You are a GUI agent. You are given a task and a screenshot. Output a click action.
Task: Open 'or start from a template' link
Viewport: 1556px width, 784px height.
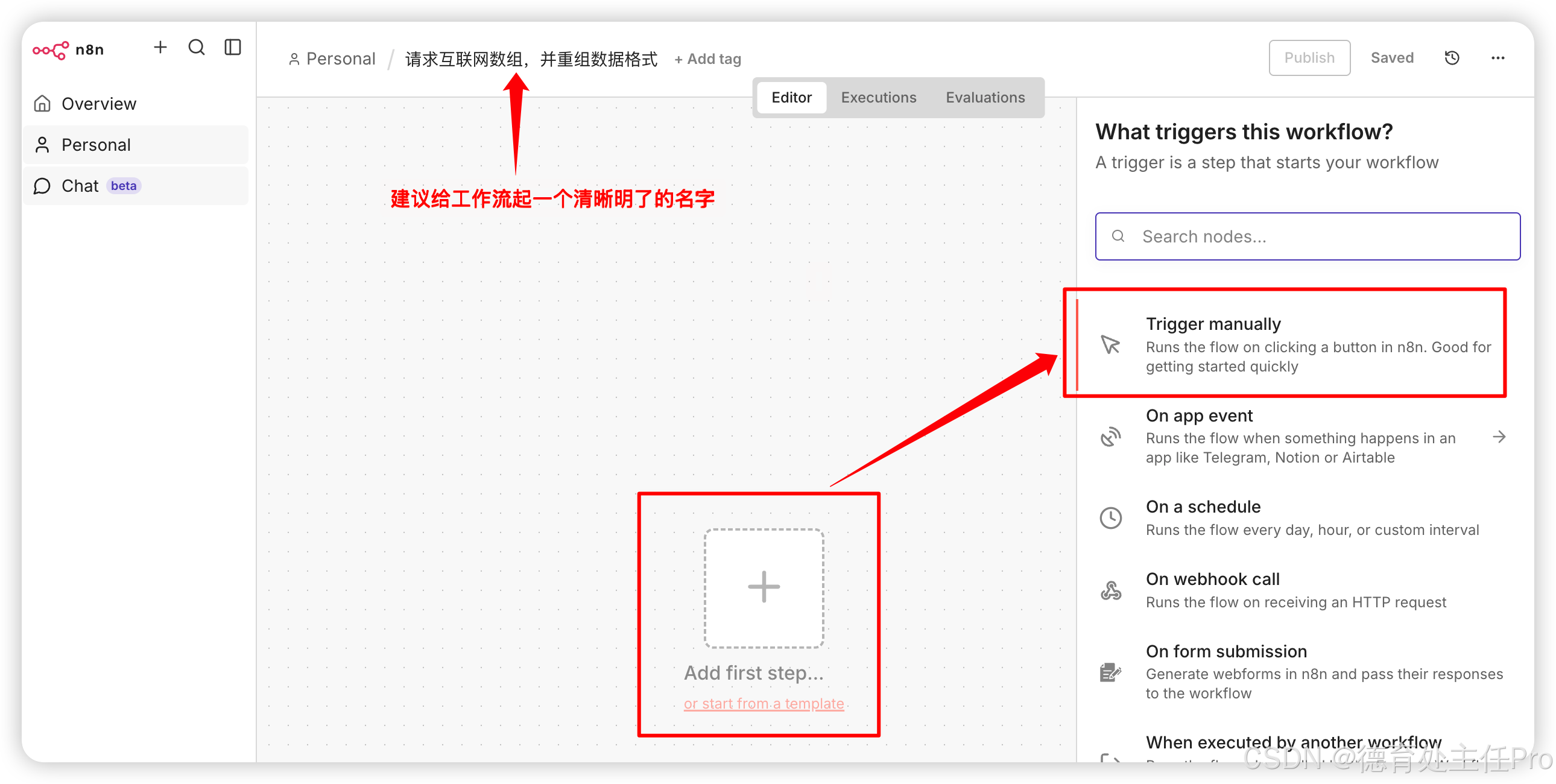point(764,703)
